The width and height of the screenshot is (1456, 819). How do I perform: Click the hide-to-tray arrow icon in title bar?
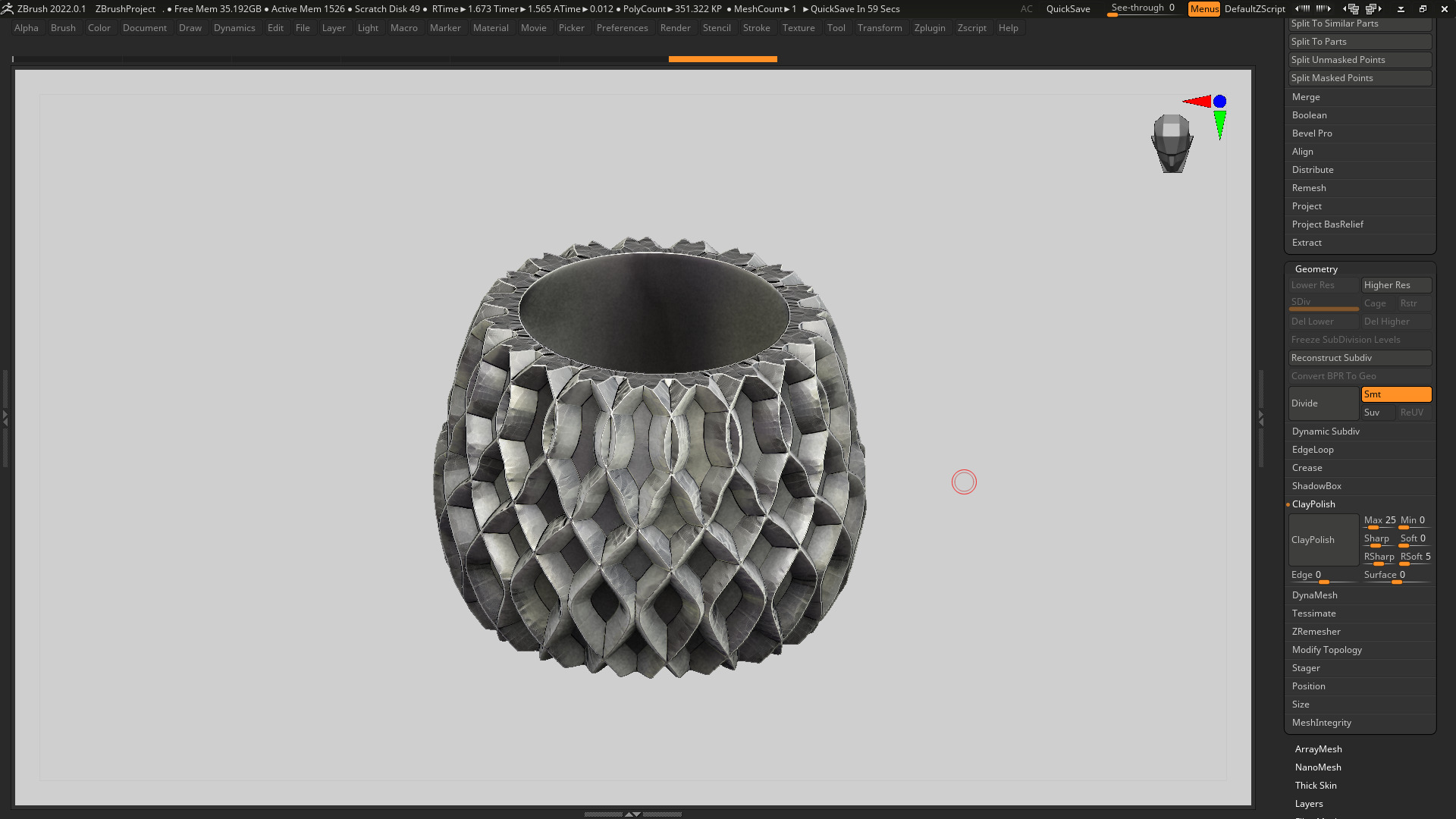coord(1401,9)
